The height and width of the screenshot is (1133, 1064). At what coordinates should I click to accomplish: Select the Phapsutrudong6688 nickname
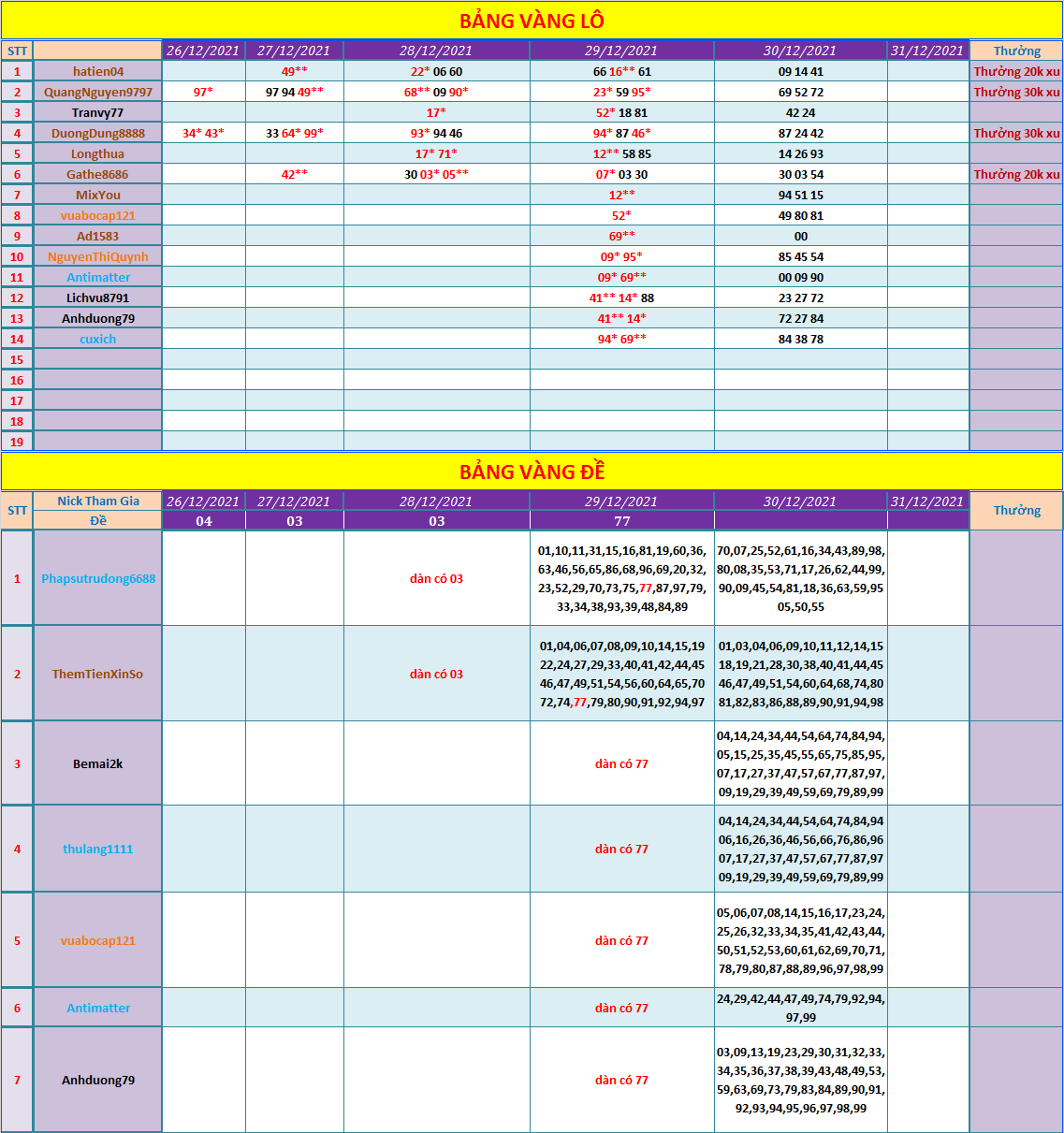(98, 578)
